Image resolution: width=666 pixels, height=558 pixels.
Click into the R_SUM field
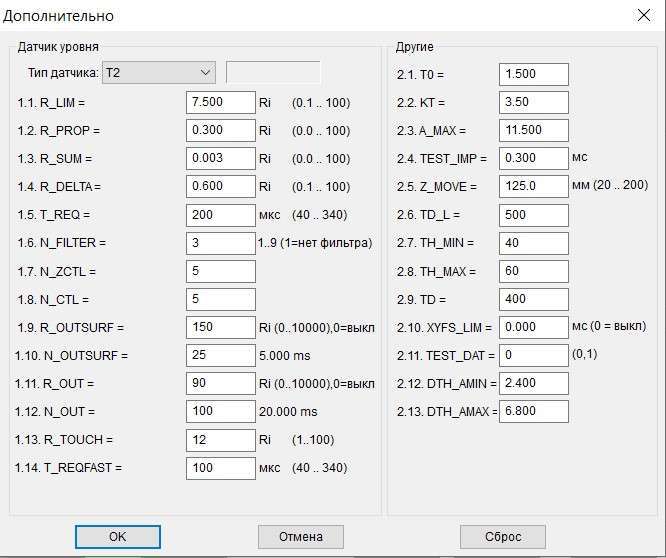point(220,158)
